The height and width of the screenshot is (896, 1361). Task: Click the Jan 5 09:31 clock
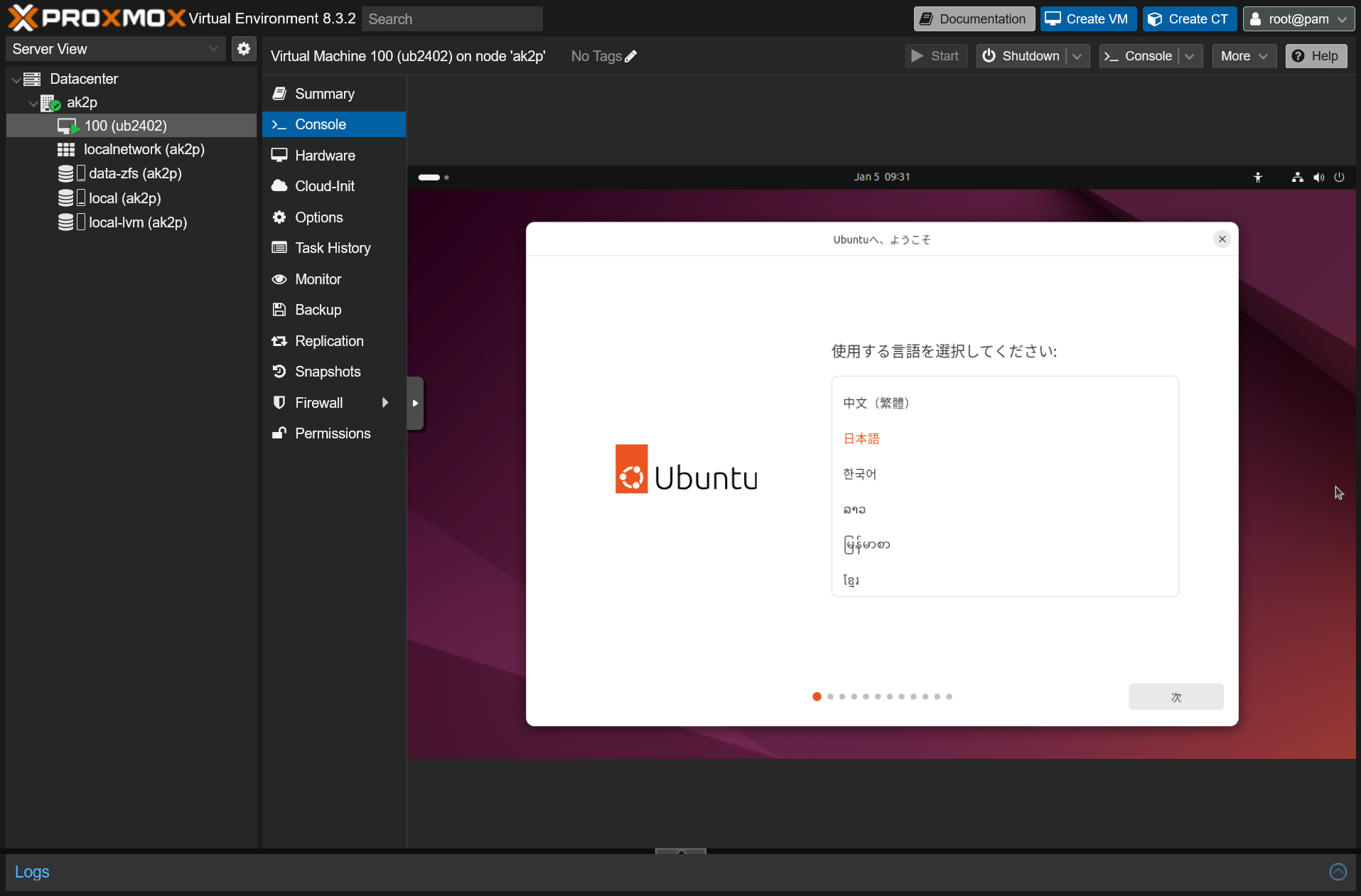pos(882,177)
